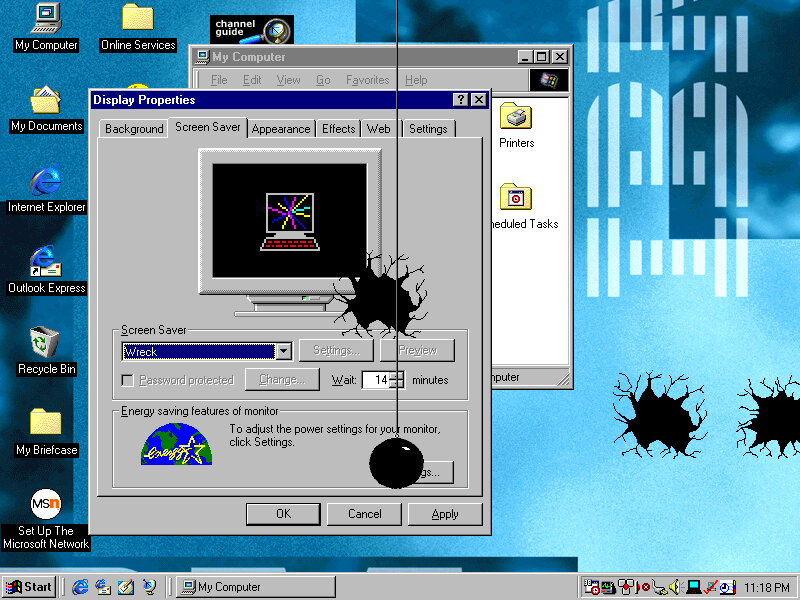Screen dimensions: 800x600
Task: Open the Scheduled Tasks folder icon
Action: pyautogui.click(x=516, y=198)
